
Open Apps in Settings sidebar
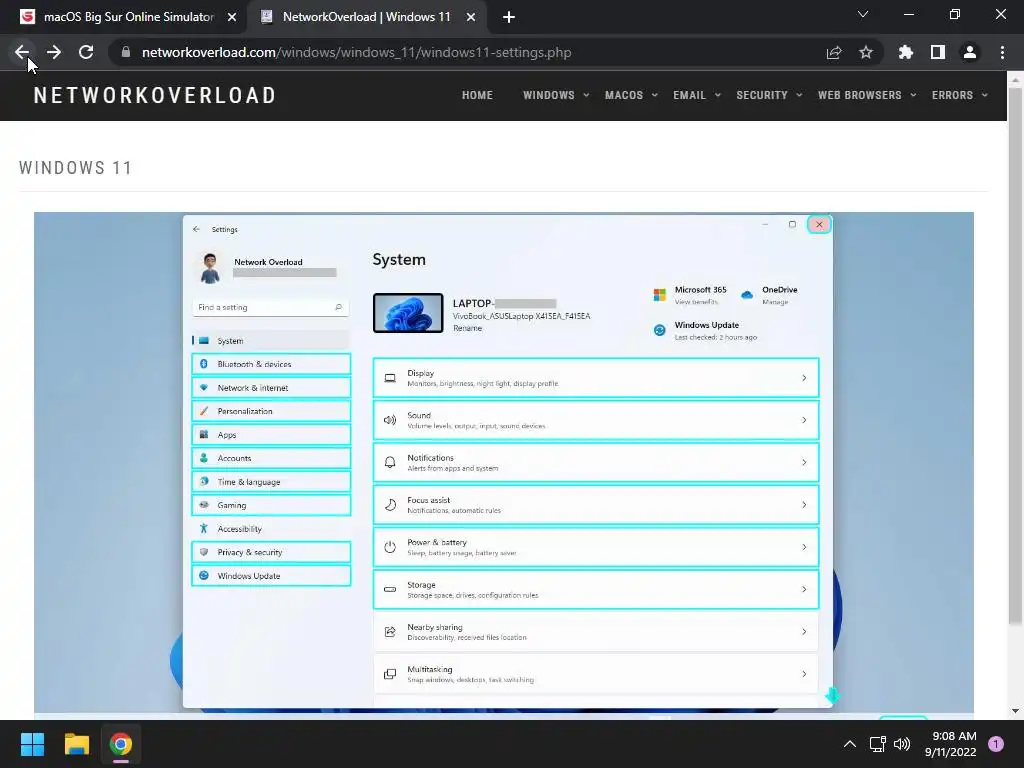[x=271, y=434]
